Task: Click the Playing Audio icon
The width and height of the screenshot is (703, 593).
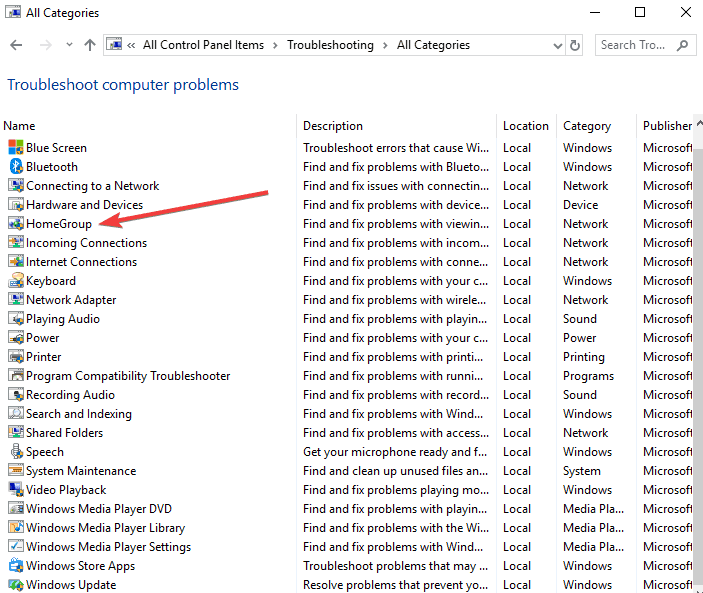Action: click(x=16, y=318)
